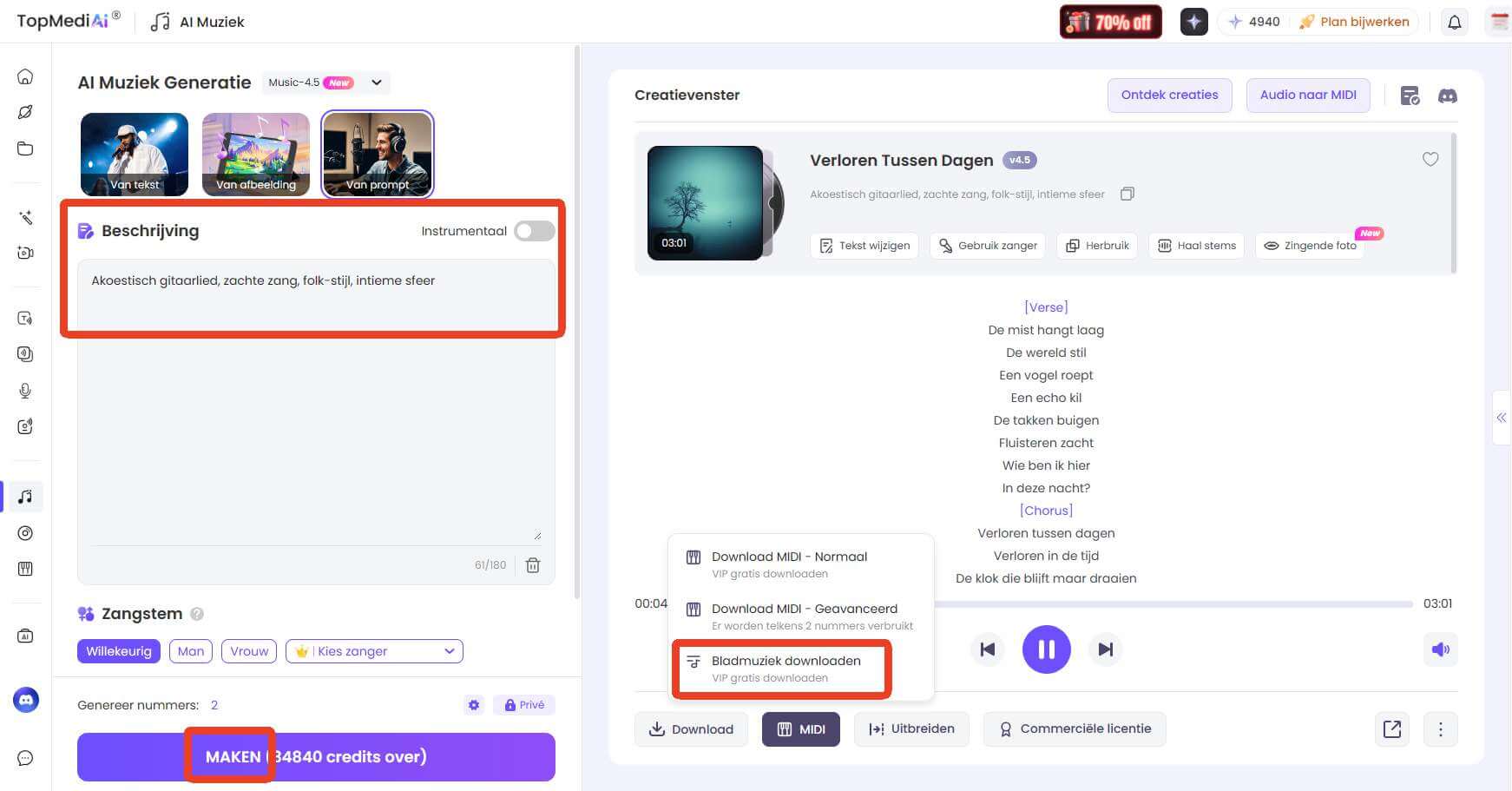
Task: Toggle the Instrumentaal switch
Action: coord(534,231)
